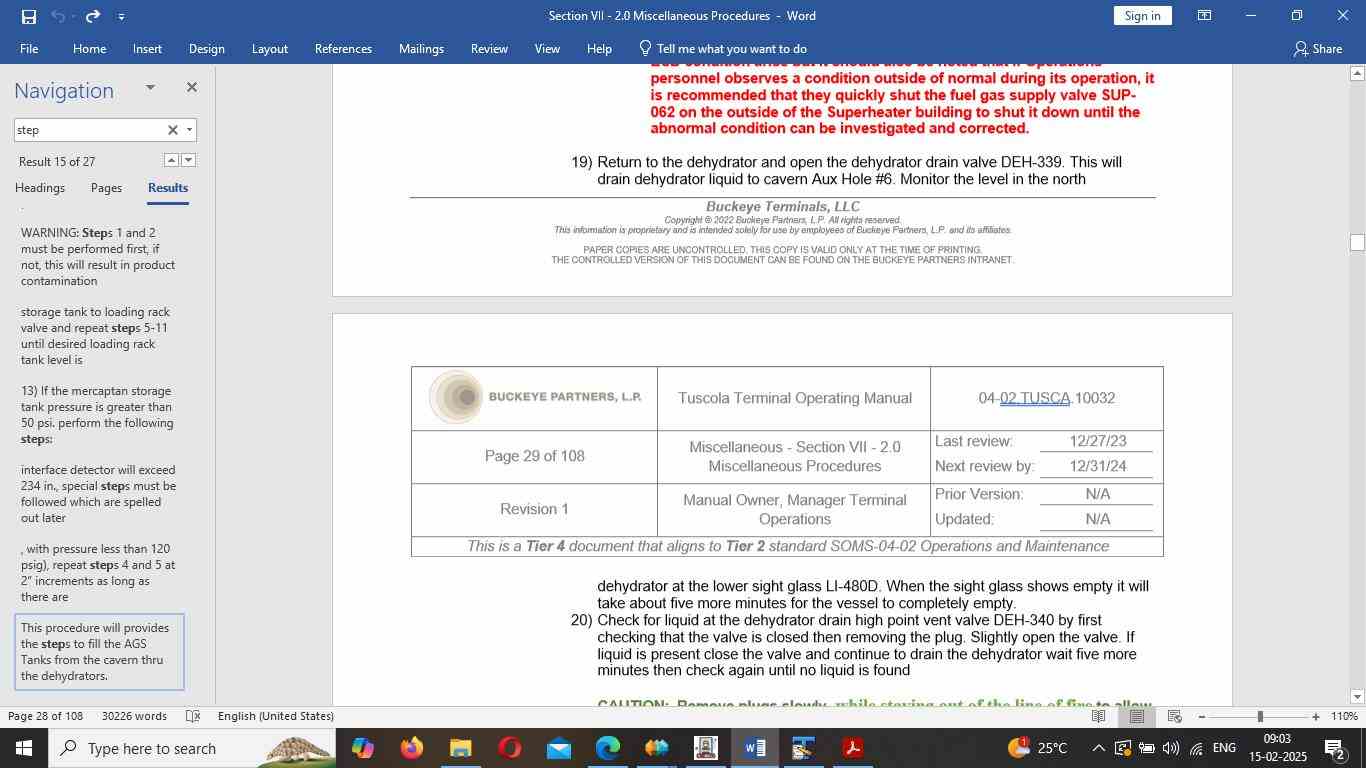The image size is (1366, 768).
Task: Click the Share button
Action: click(1317, 48)
